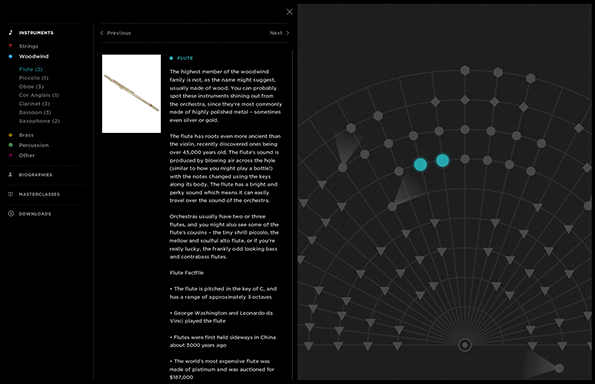Click the FLUTE title heading
The image size is (595, 384).
coord(185,58)
